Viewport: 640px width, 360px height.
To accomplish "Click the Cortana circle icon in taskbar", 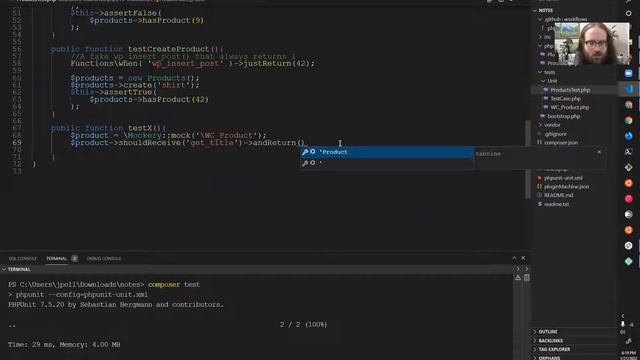I will coord(629,13).
